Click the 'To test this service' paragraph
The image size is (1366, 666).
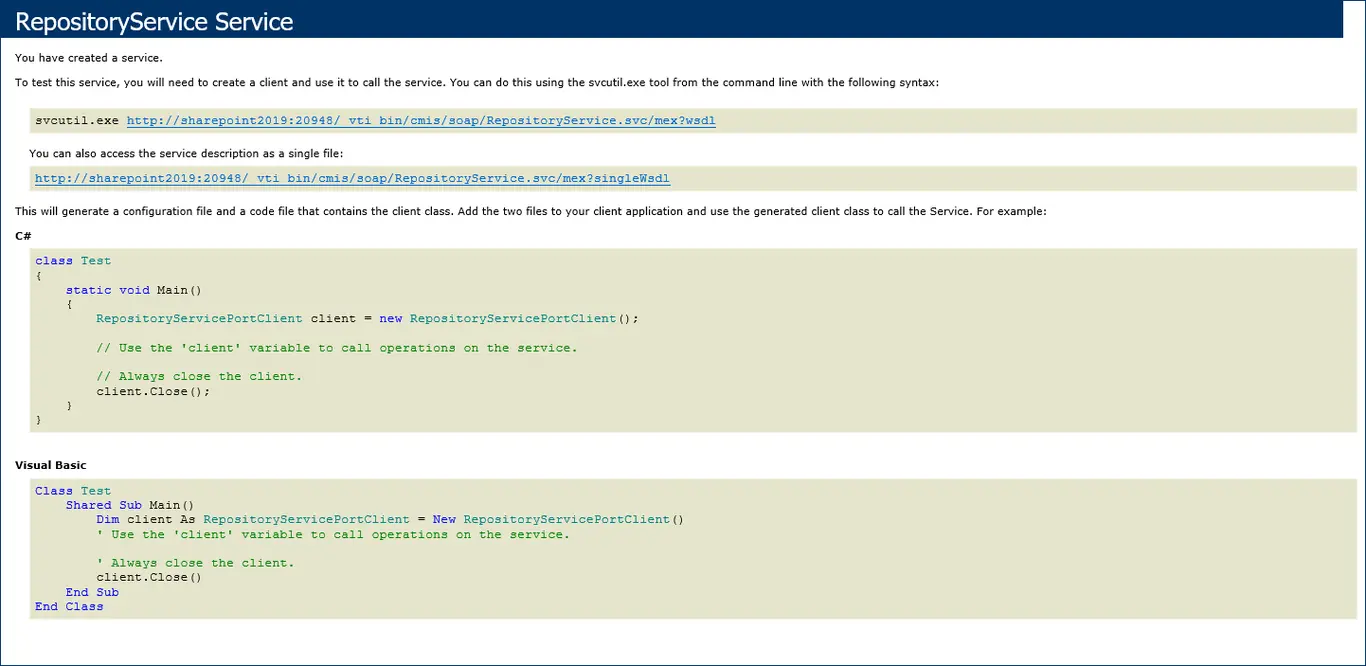tap(477, 83)
